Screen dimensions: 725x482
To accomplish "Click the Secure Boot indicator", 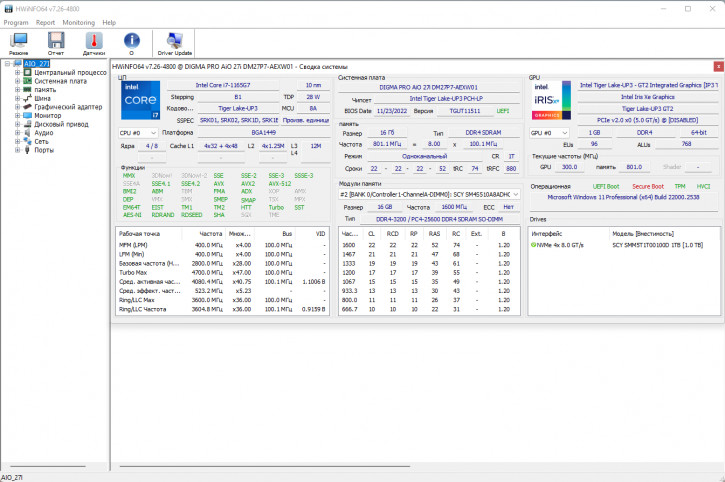I will click(648, 186).
